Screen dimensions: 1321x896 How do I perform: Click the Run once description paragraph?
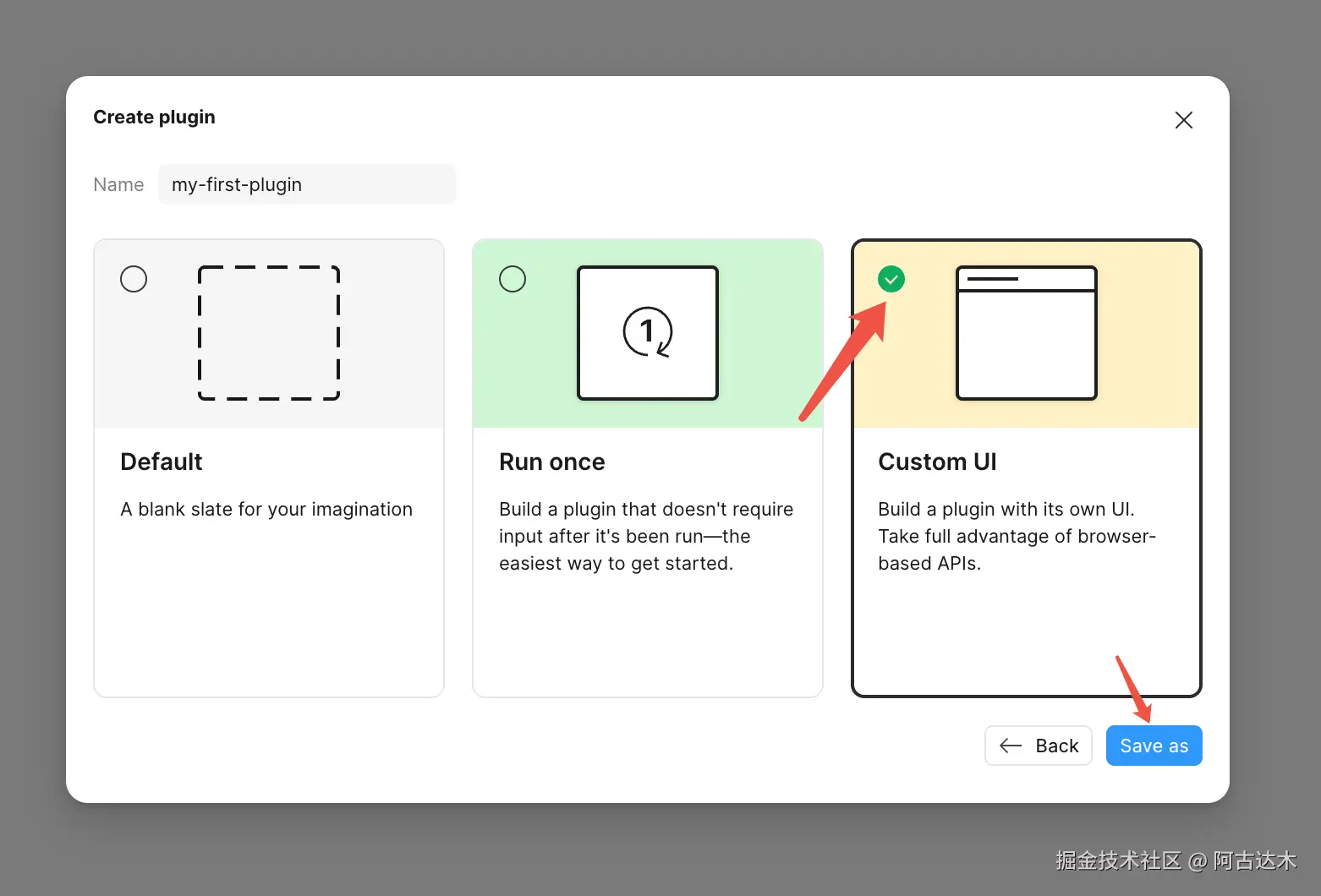coord(646,536)
